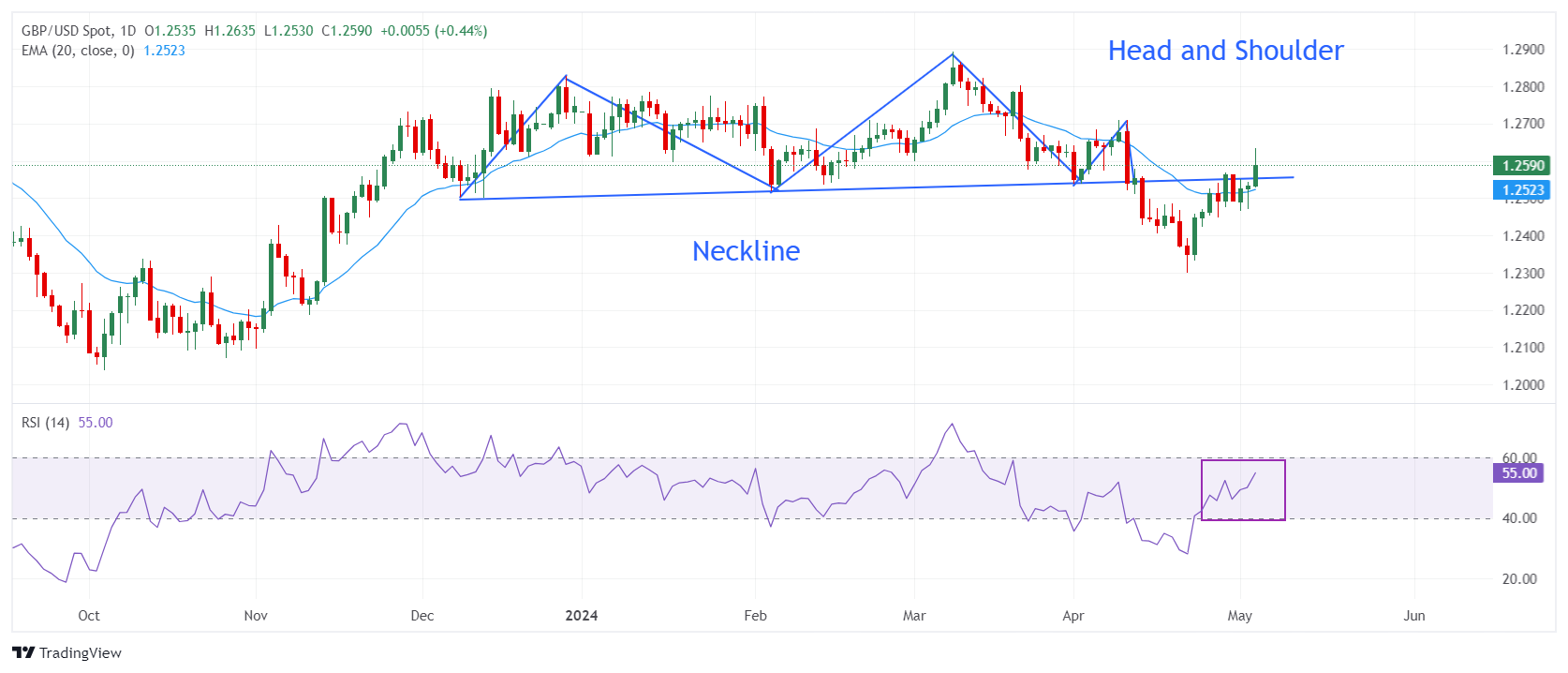Image resolution: width=1568 pixels, height=673 pixels.
Task: Click the Jun label on time axis
Action: pyautogui.click(x=1413, y=616)
